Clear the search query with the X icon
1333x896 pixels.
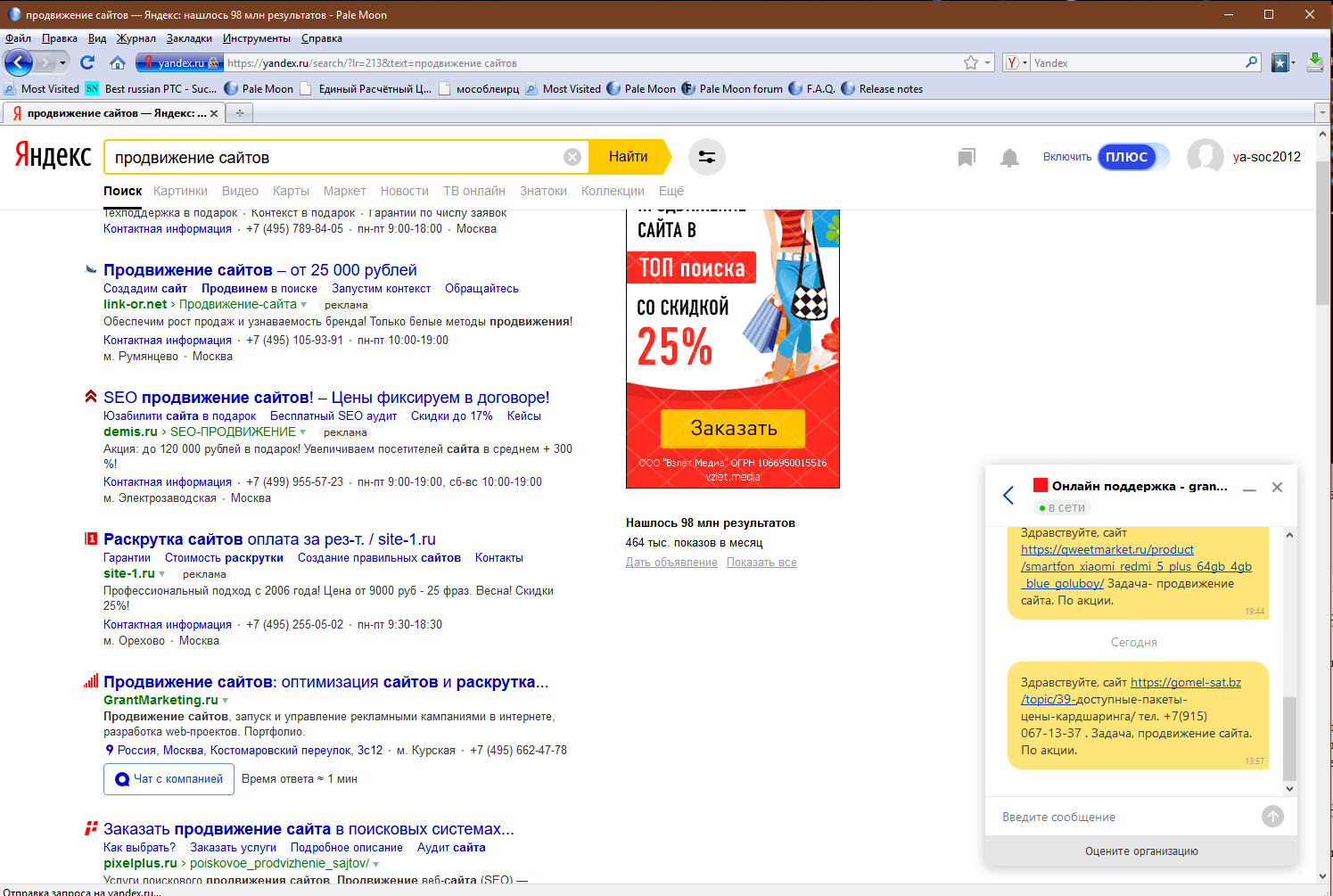pos(572,157)
